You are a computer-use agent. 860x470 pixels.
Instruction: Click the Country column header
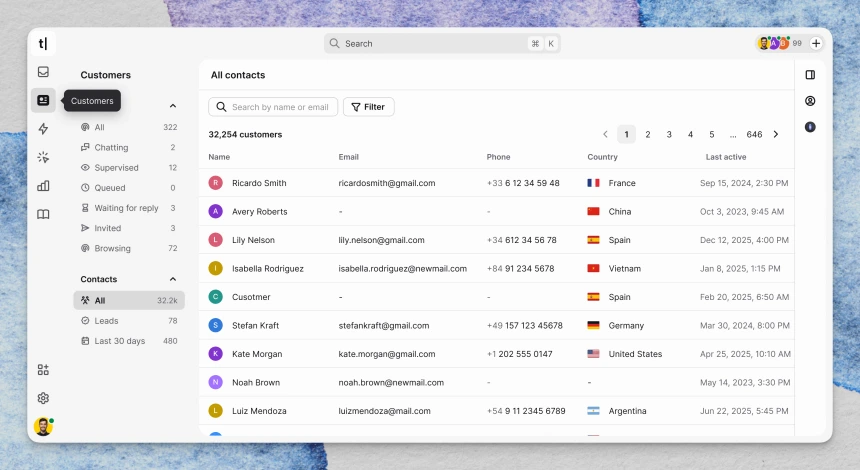[602, 157]
